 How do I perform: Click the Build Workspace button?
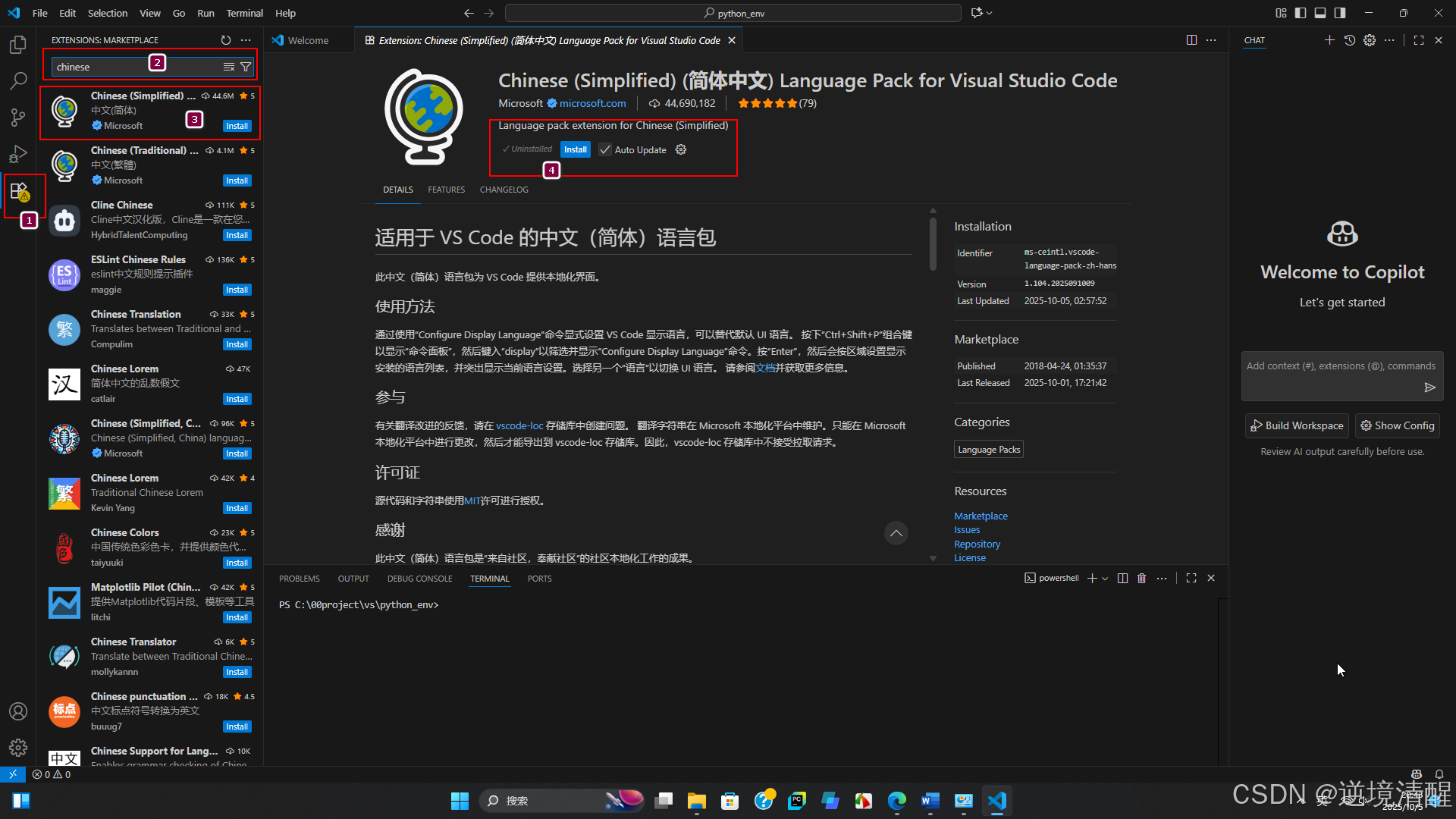point(1297,425)
